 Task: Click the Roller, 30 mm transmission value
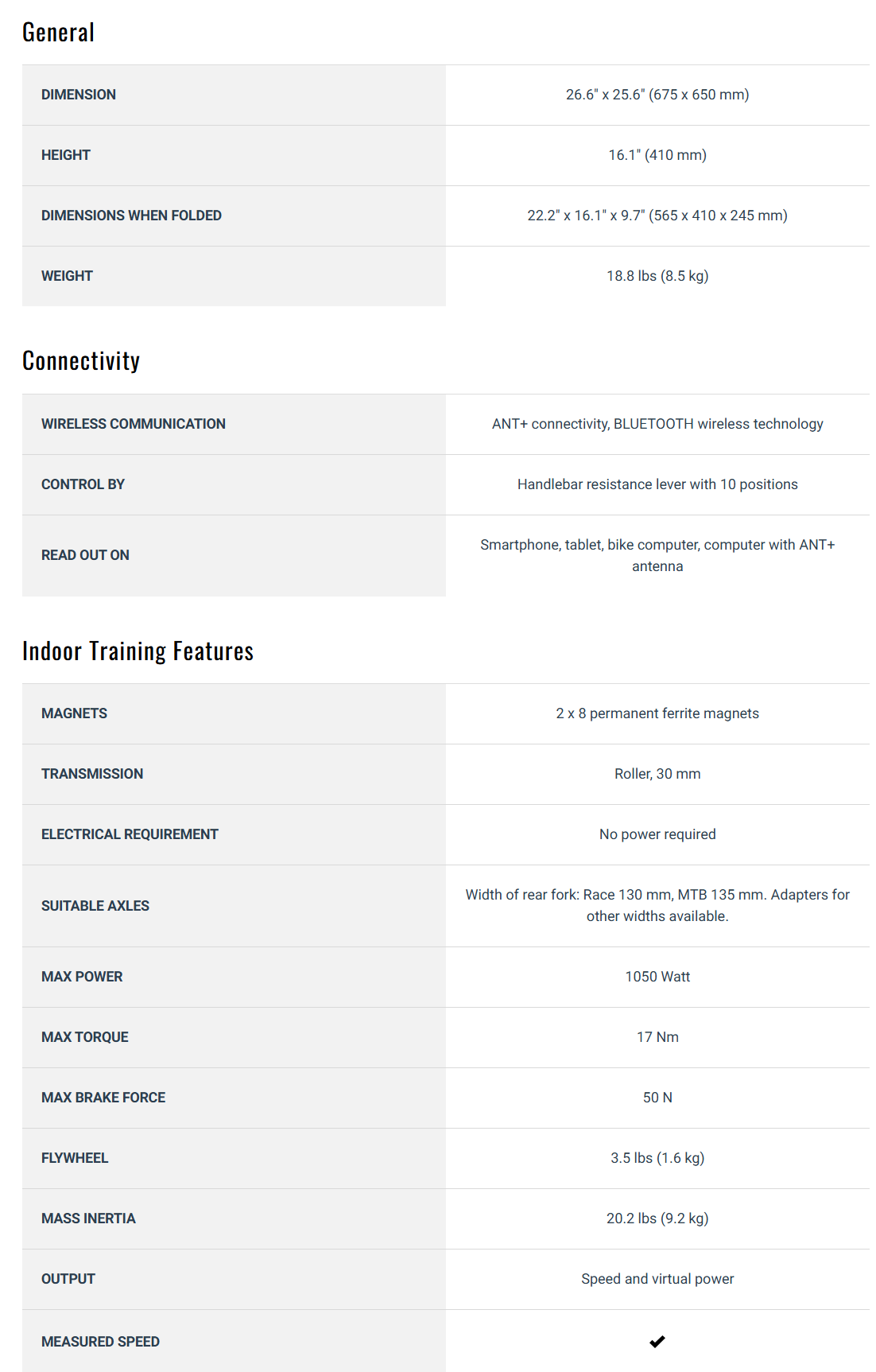657,774
